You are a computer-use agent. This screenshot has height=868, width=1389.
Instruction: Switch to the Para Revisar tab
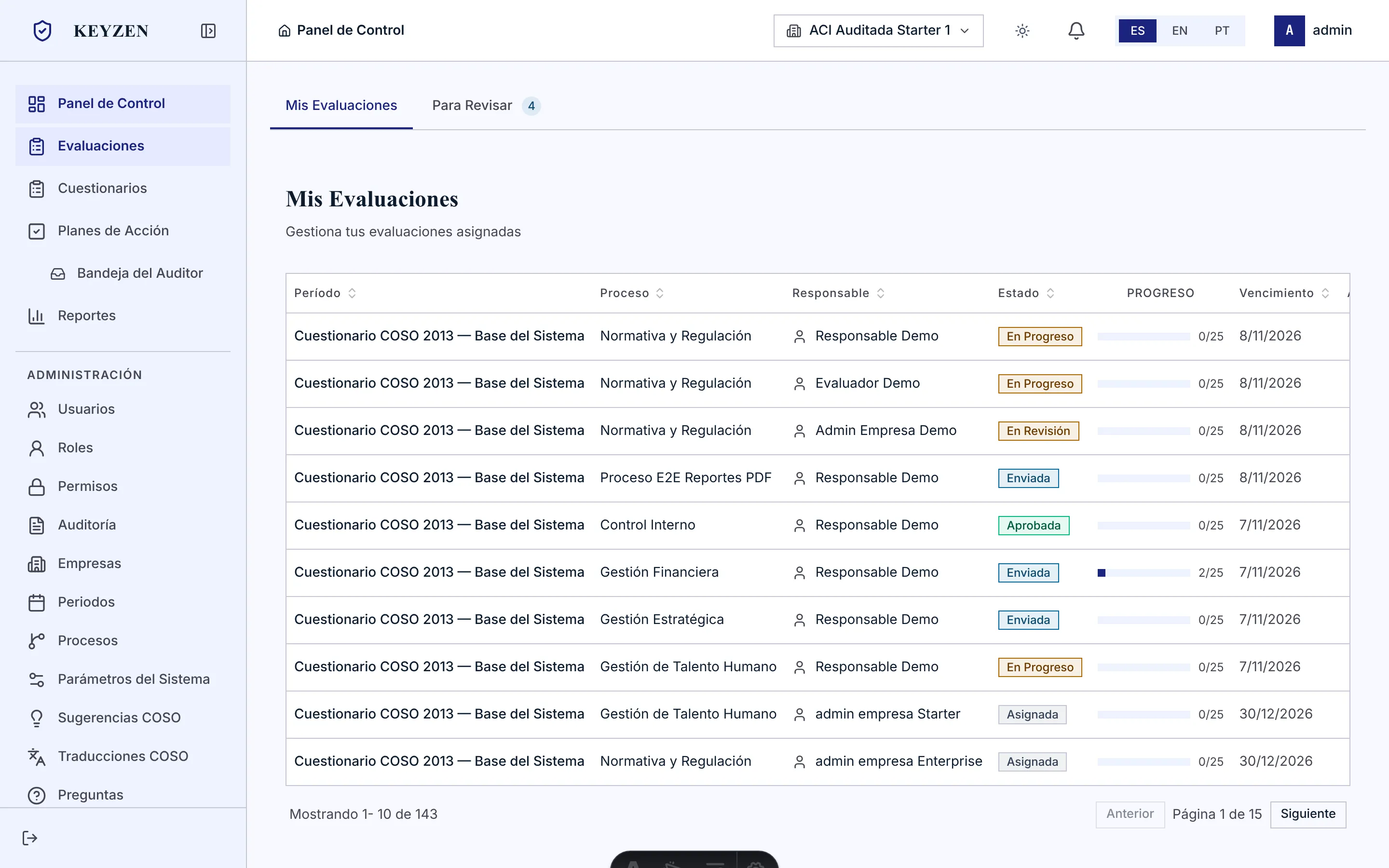486,106
